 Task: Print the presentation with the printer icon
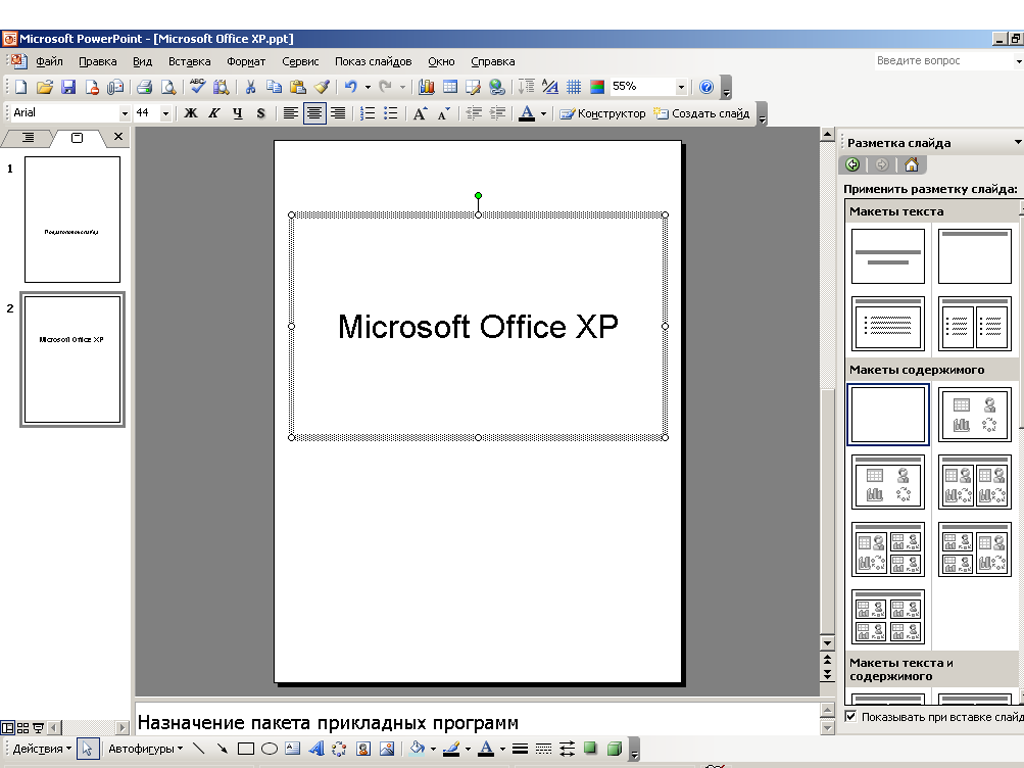144,87
